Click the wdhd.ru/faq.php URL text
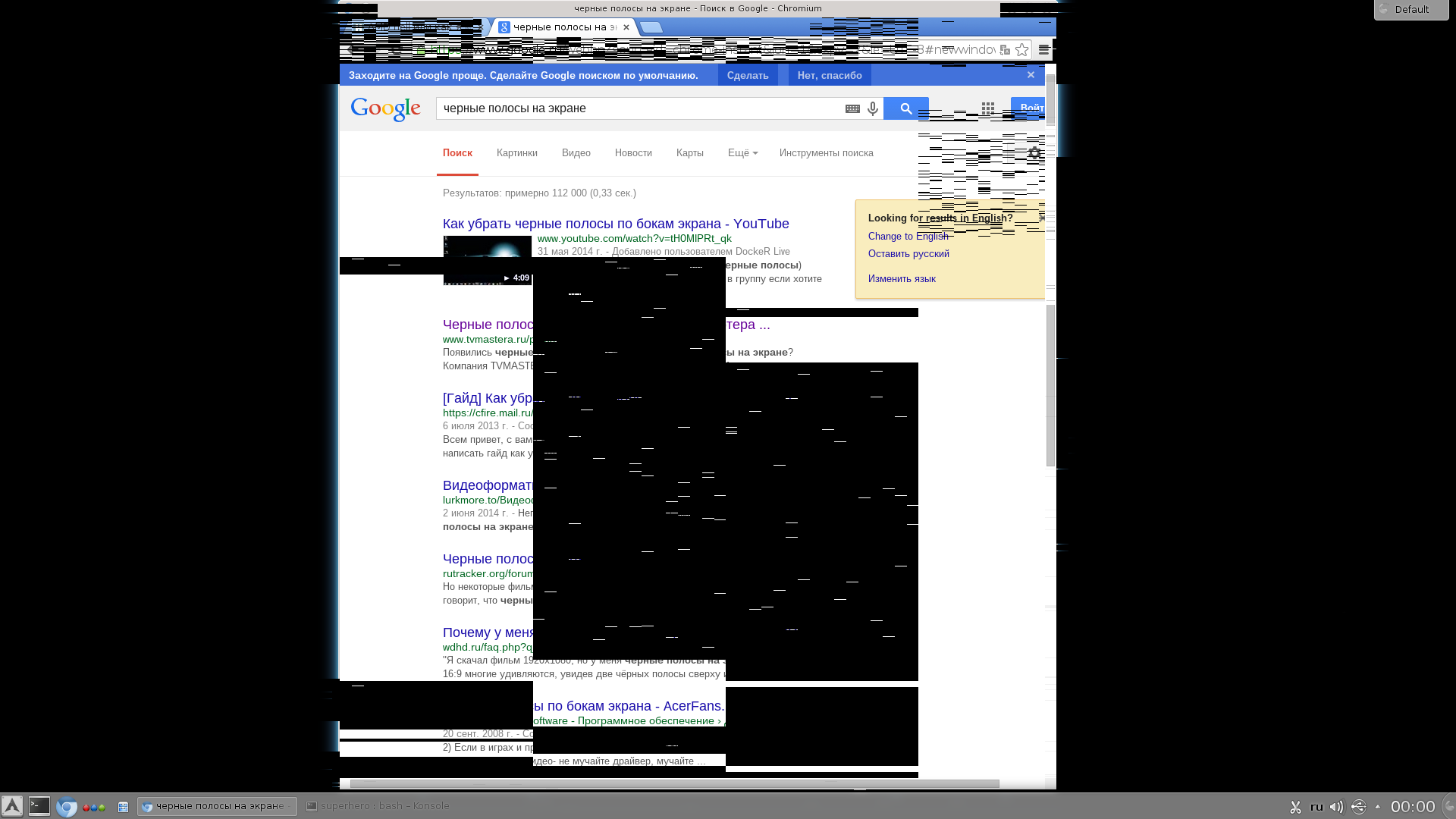 coord(488,647)
